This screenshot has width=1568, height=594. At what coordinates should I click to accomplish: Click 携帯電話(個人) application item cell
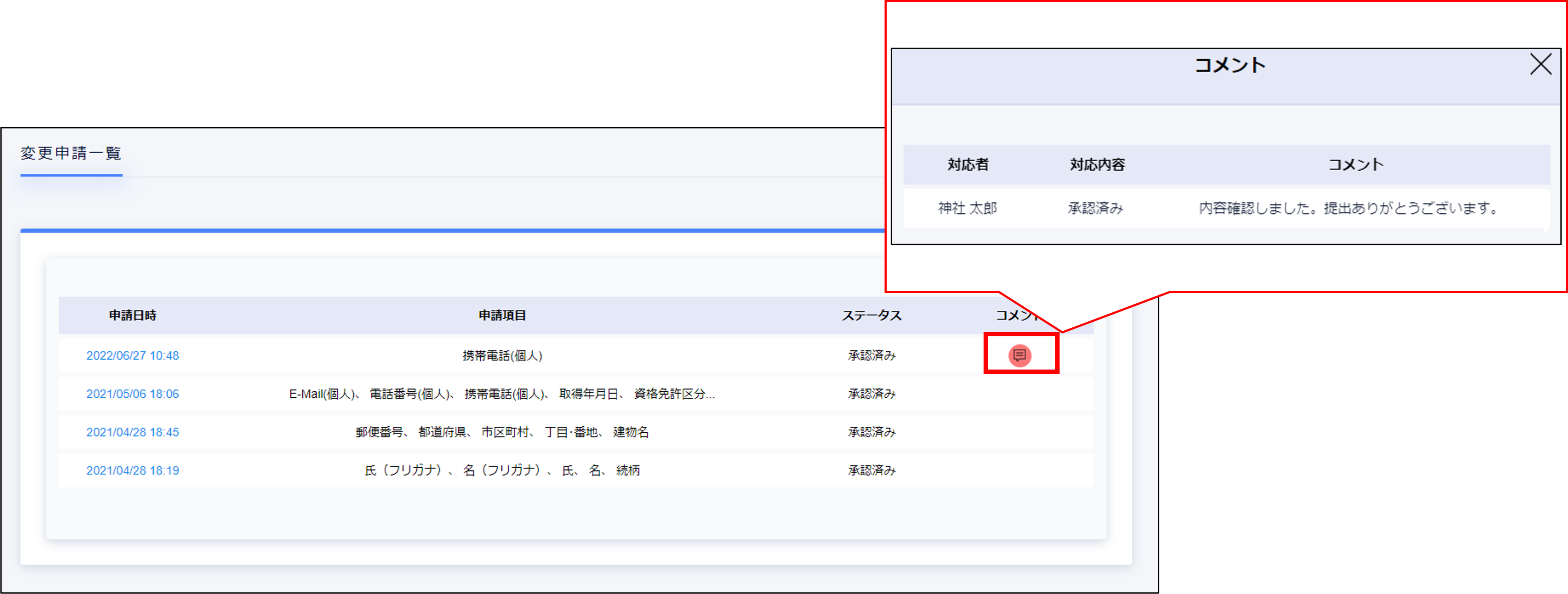coord(502,355)
